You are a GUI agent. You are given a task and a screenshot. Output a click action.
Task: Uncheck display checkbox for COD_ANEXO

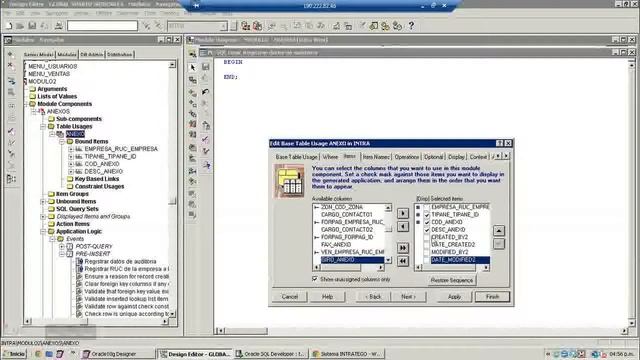(427, 222)
